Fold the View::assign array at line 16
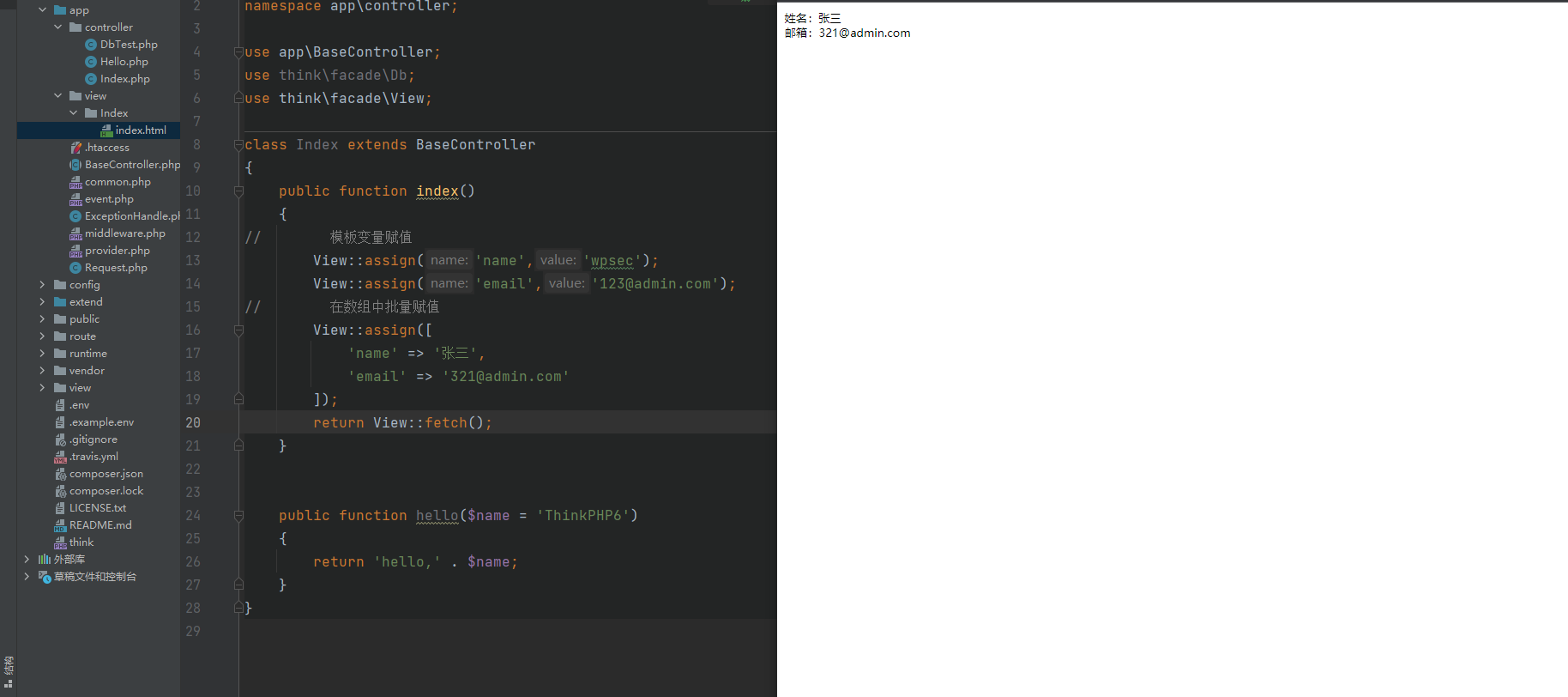 pyautogui.click(x=238, y=330)
